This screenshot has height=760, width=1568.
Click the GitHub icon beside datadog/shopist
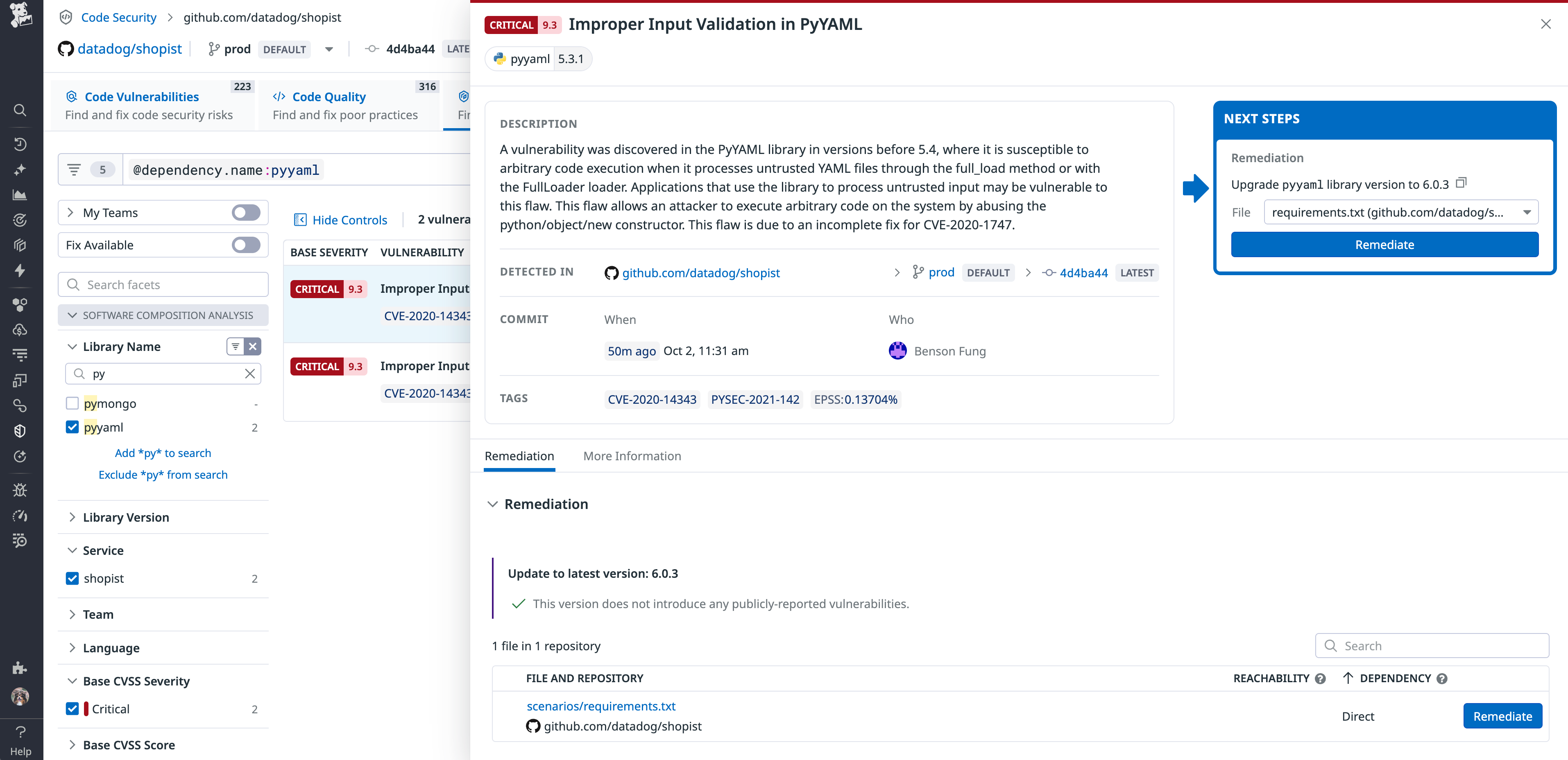[x=66, y=49]
